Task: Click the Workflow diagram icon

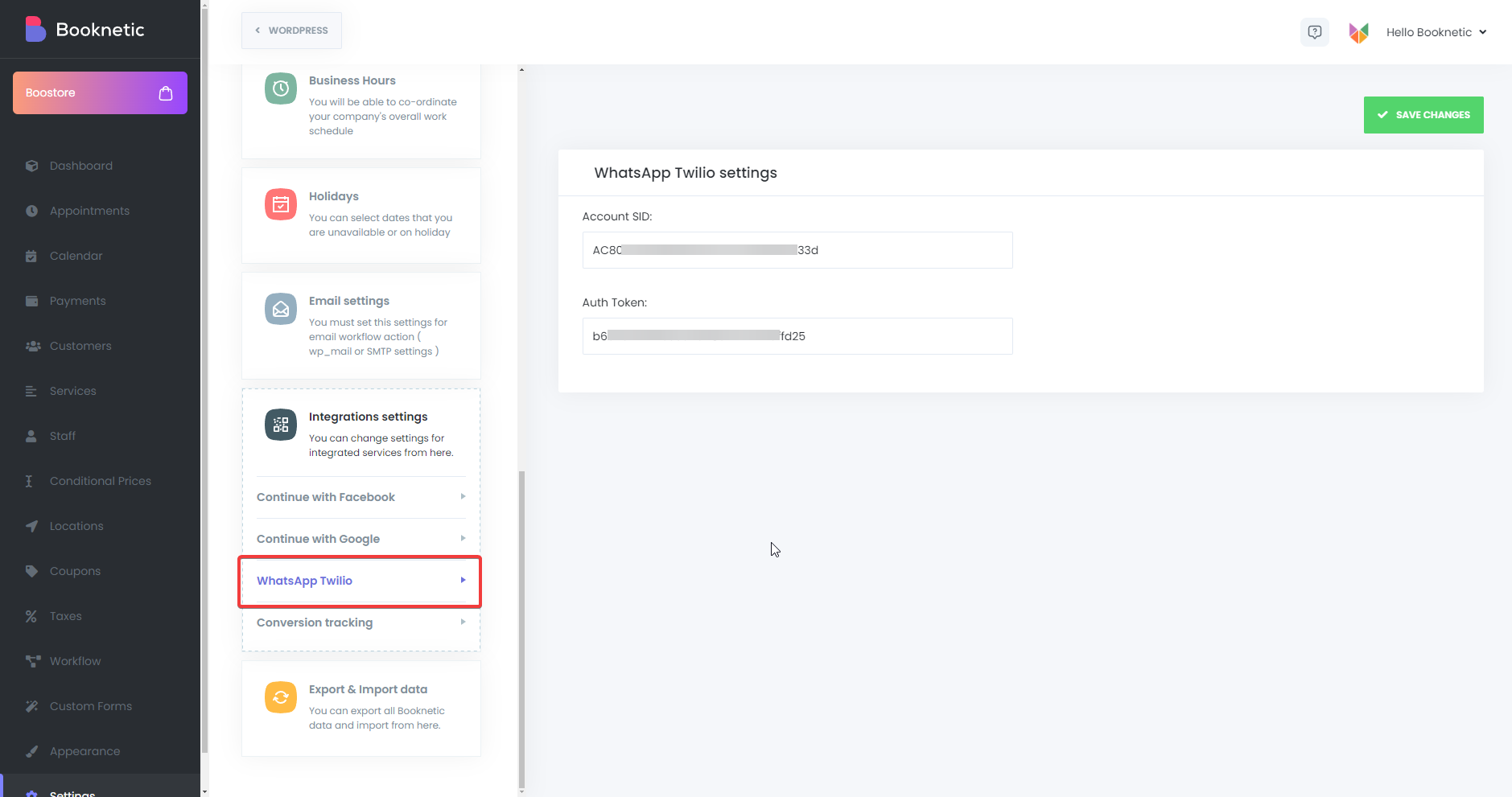Action: click(33, 661)
